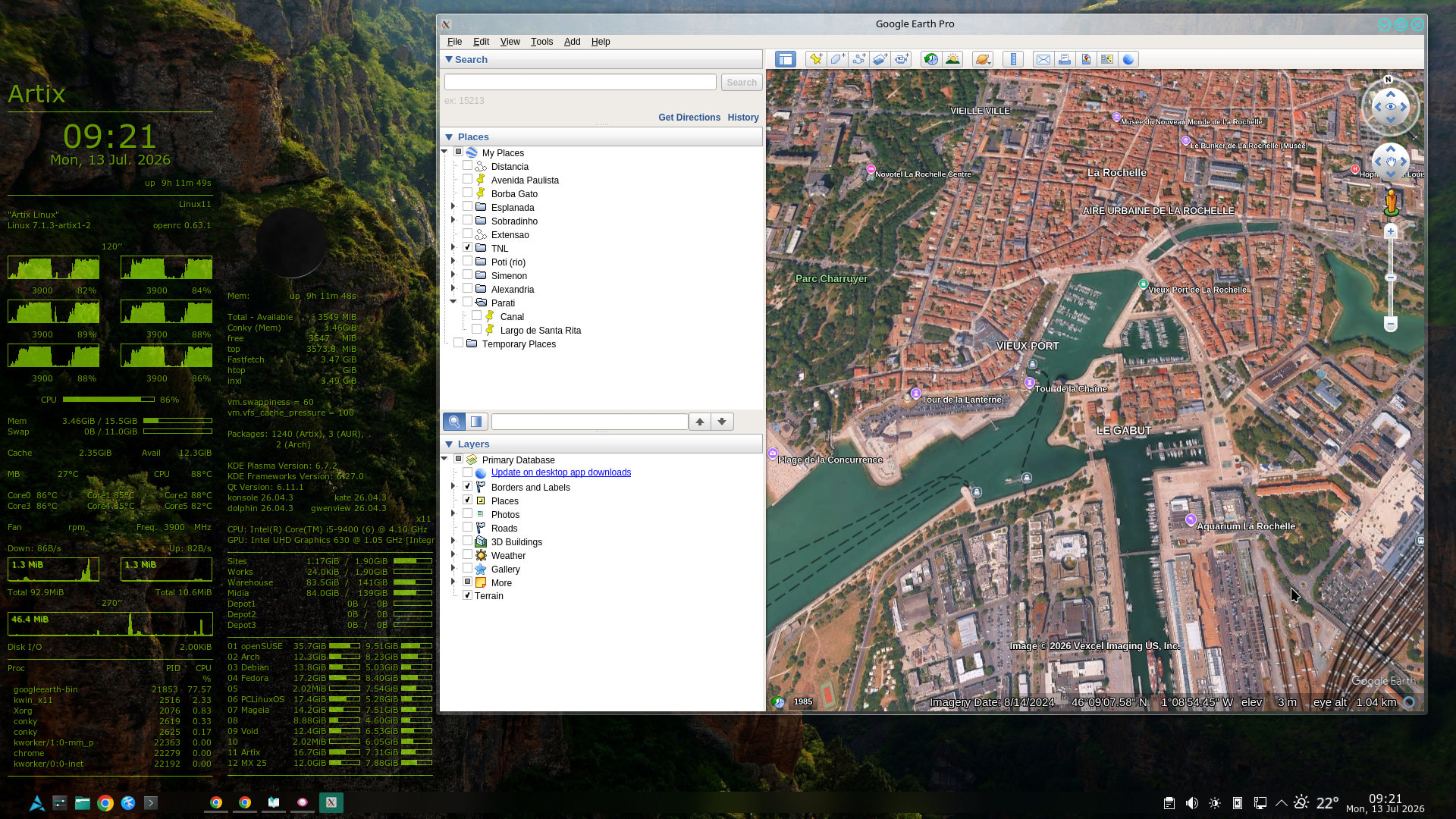Open the Artix application launcher
Screen dimensions: 1456x819
point(36,803)
